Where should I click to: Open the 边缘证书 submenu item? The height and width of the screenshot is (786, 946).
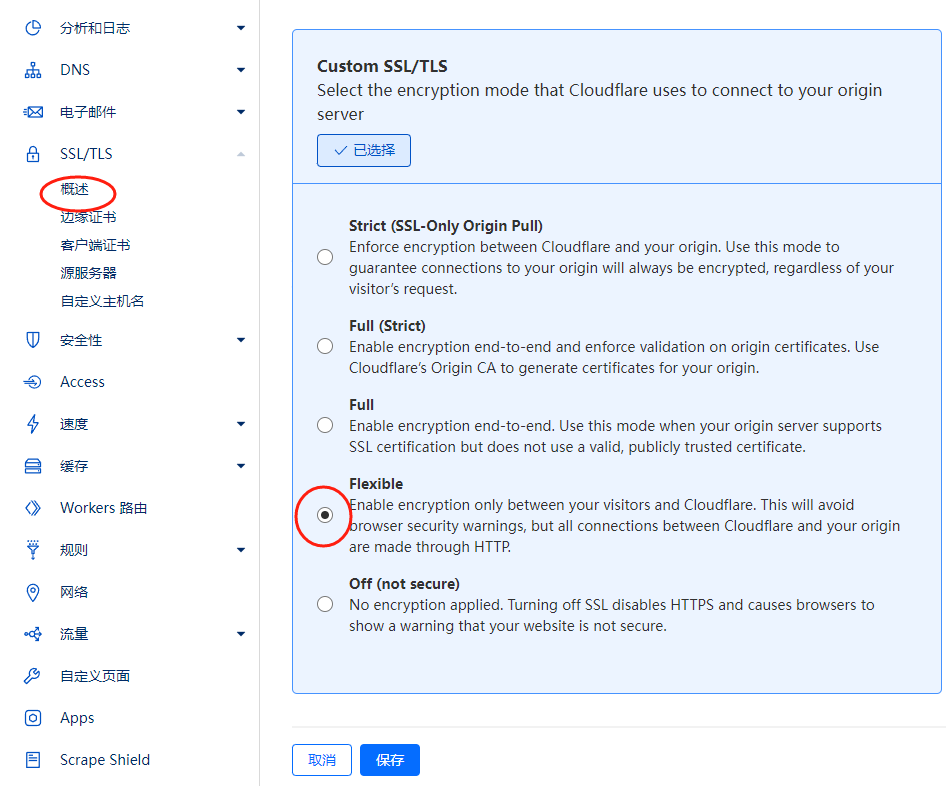click(x=88, y=217)
